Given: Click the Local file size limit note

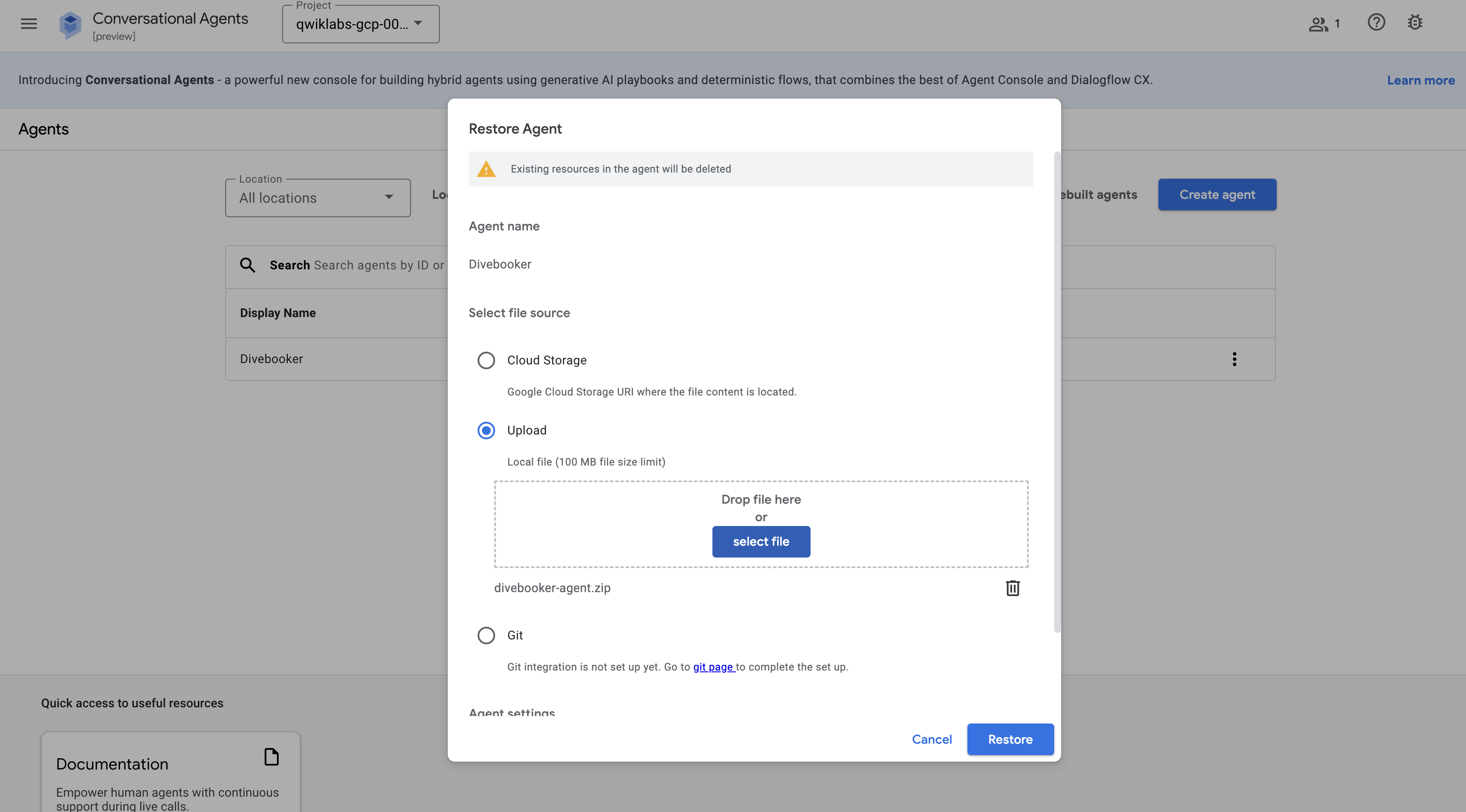Looking at the screenshot, I should click(x=586, y=462).
